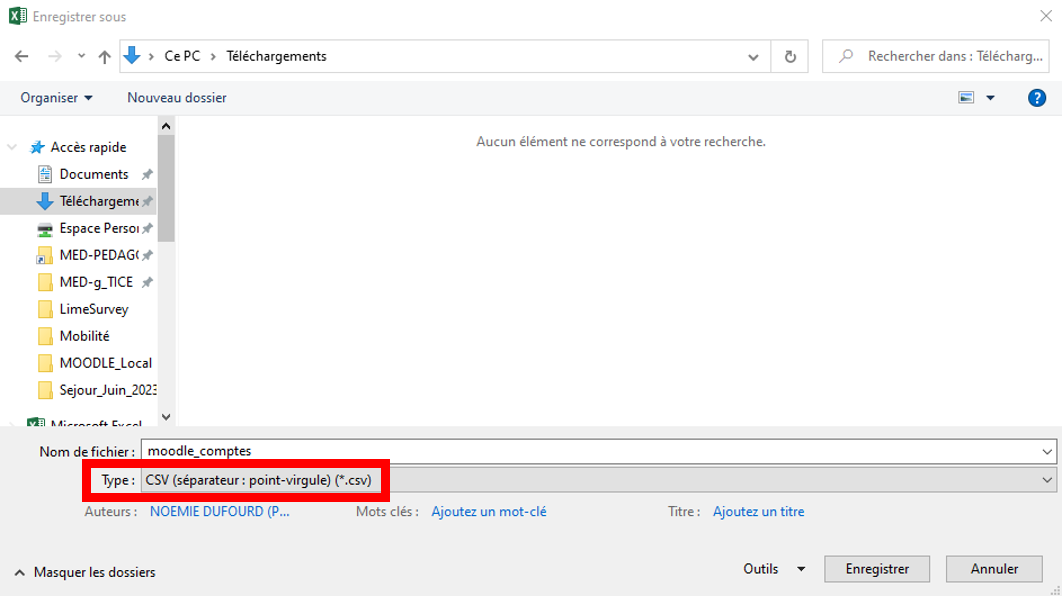Select Téléchargements in the sidebar
Screen dimensions: 1063x600
(x=99, y=201)
